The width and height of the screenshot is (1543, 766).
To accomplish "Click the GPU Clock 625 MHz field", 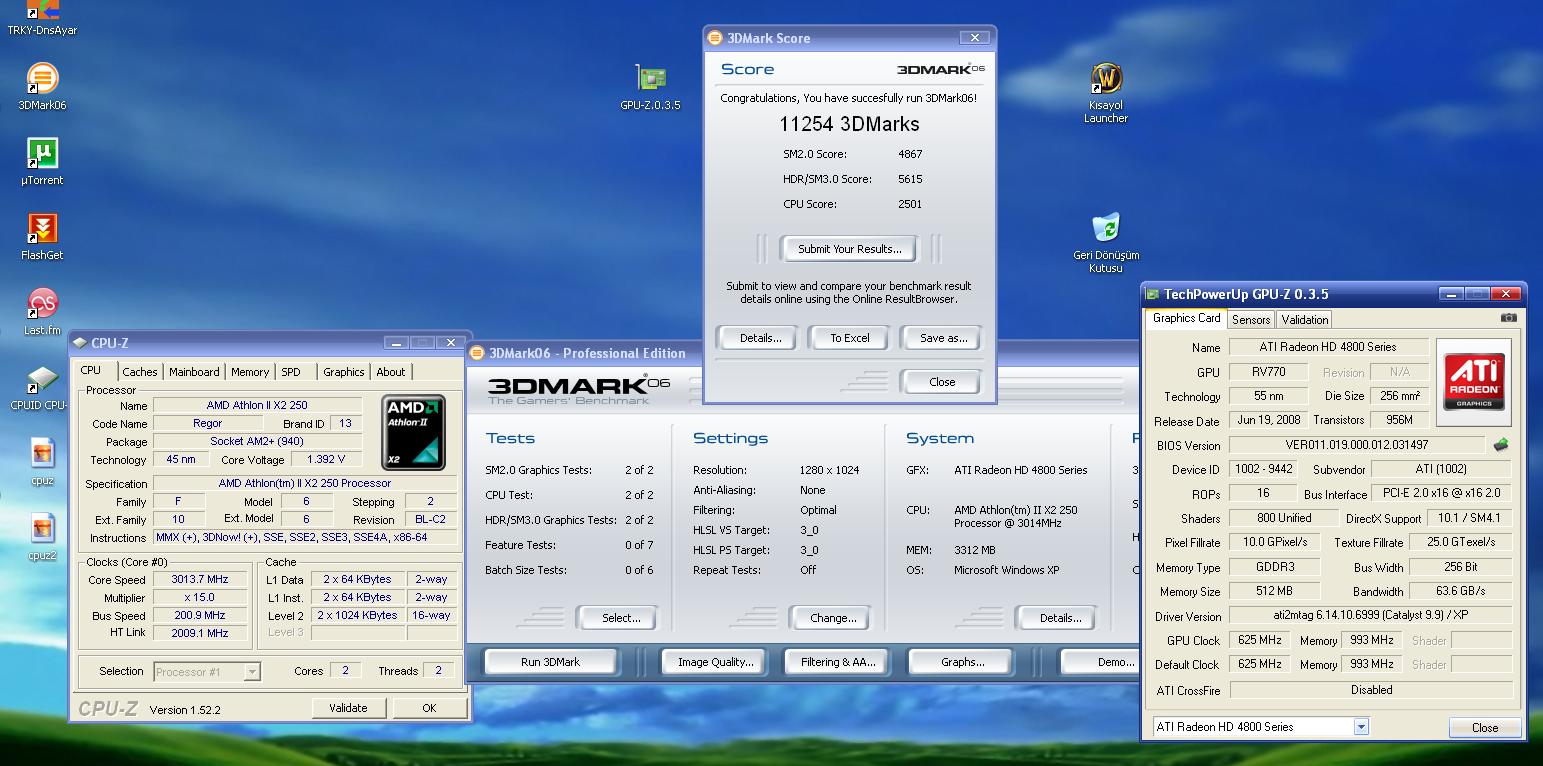I will coord(1260,640).
